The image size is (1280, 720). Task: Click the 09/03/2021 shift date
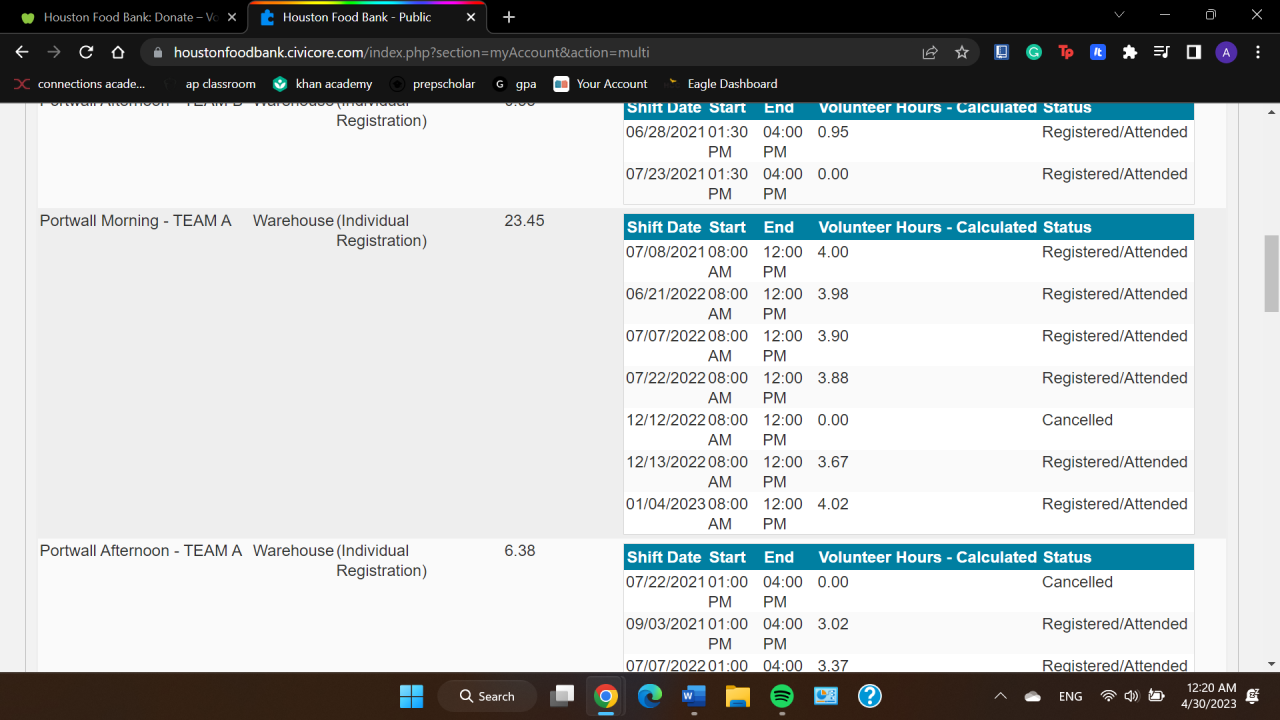point(666,624)
